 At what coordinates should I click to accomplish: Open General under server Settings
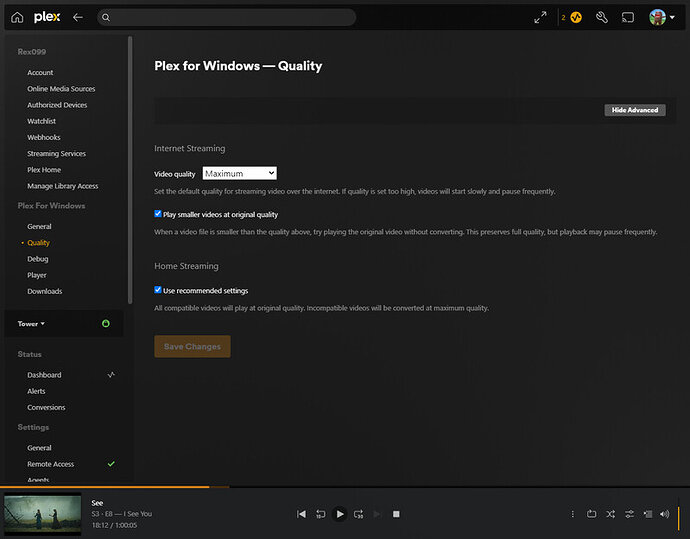click(39, 448)
